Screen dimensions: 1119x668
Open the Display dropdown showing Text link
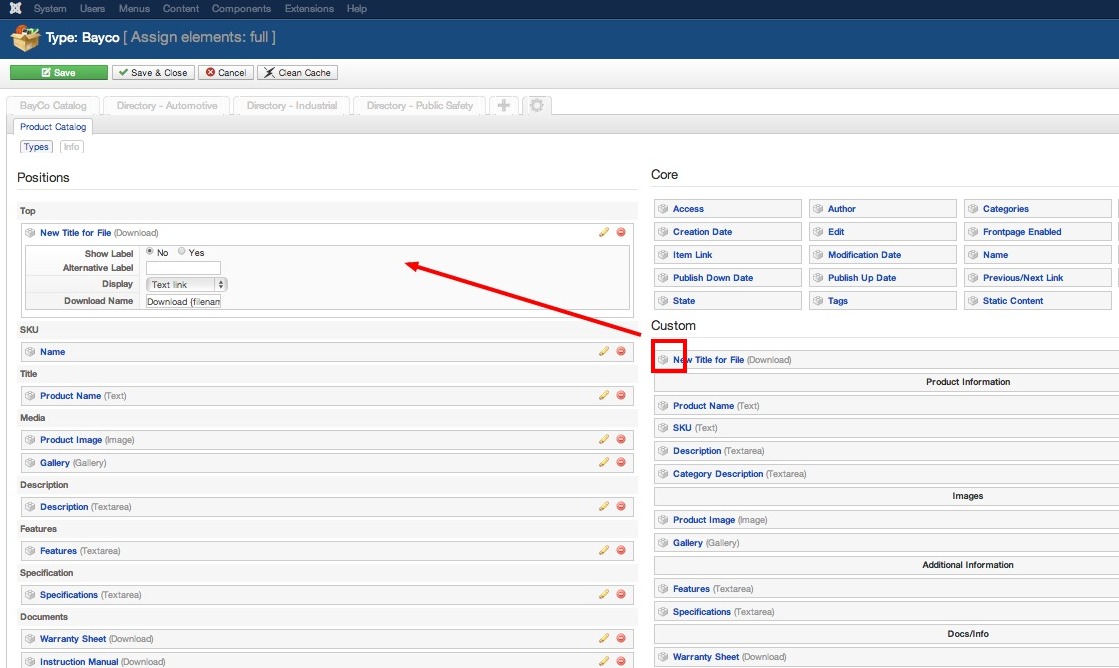[x=186, y=284]
